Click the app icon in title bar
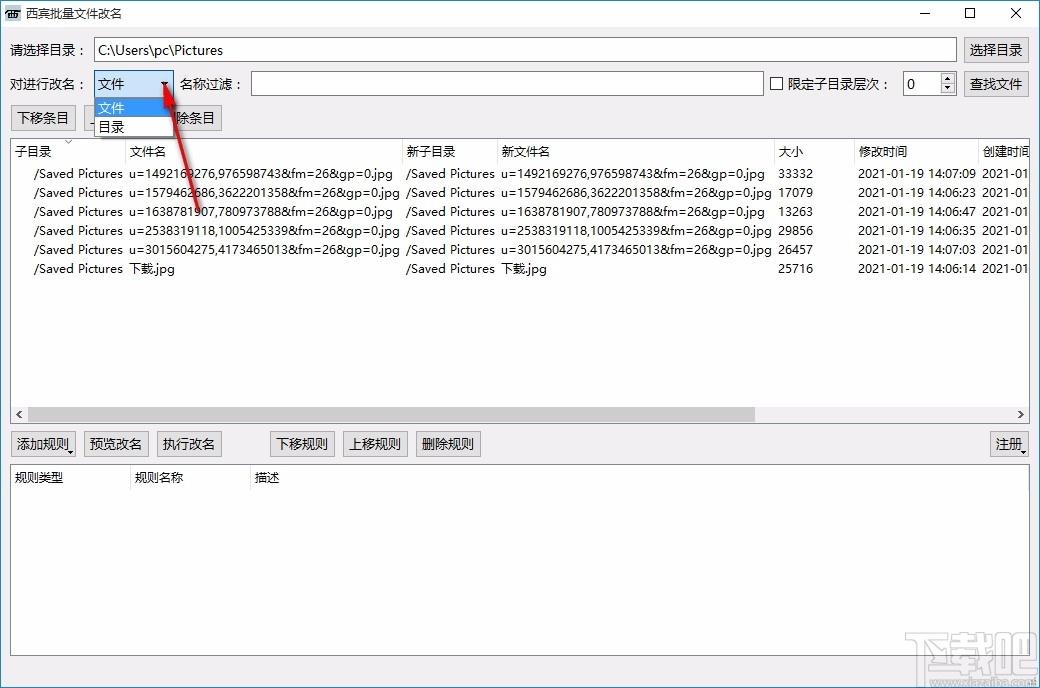Image resolution: width=1040 pixels, height=688 pixels. pos(14,14)
